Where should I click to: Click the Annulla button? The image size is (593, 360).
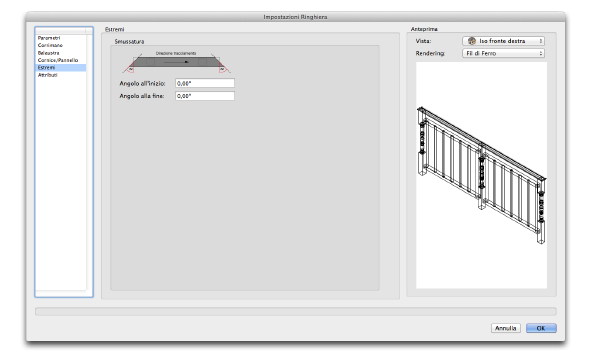click(506, 328)
